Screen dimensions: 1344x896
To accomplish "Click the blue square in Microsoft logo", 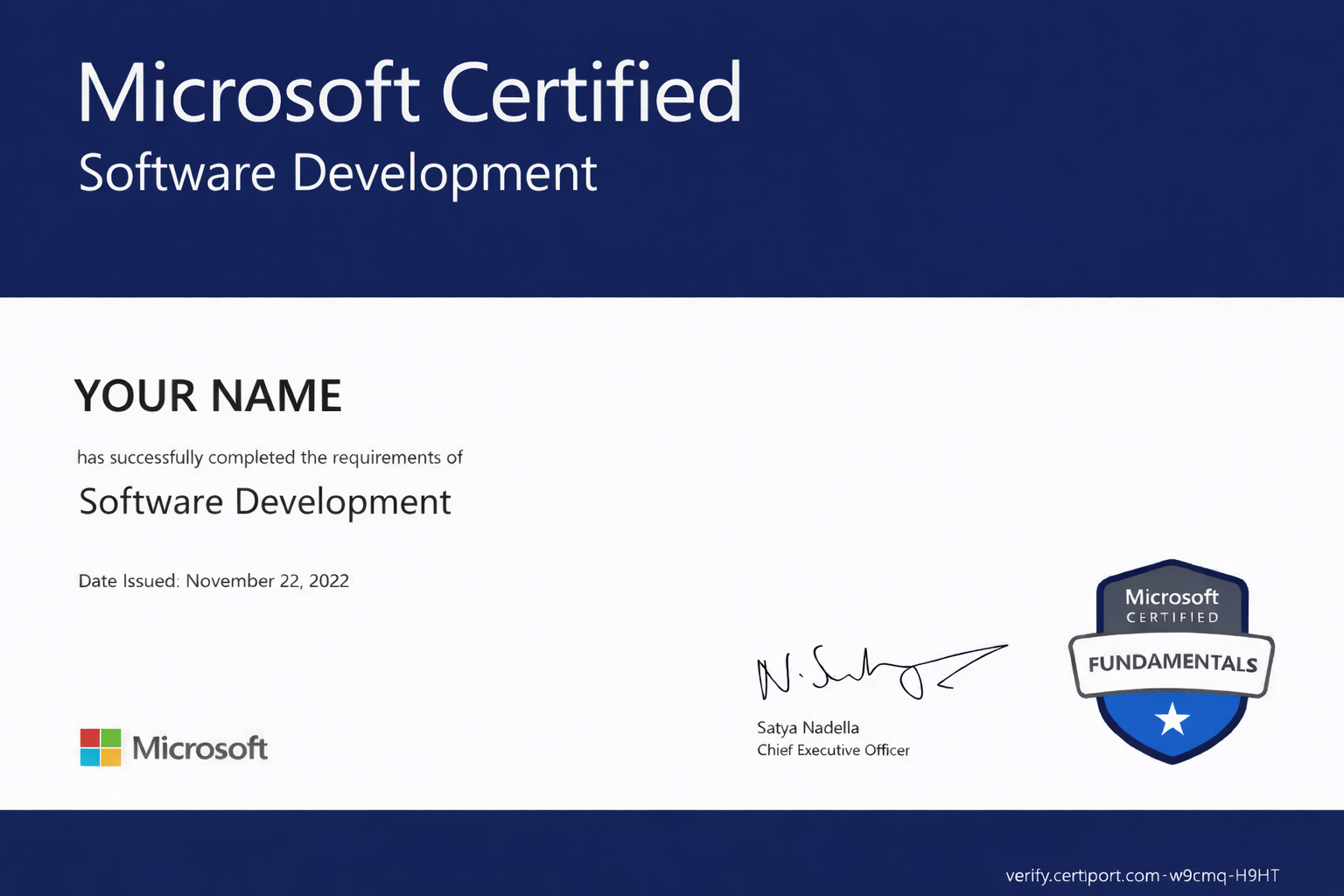I will [x=90, y=758].
